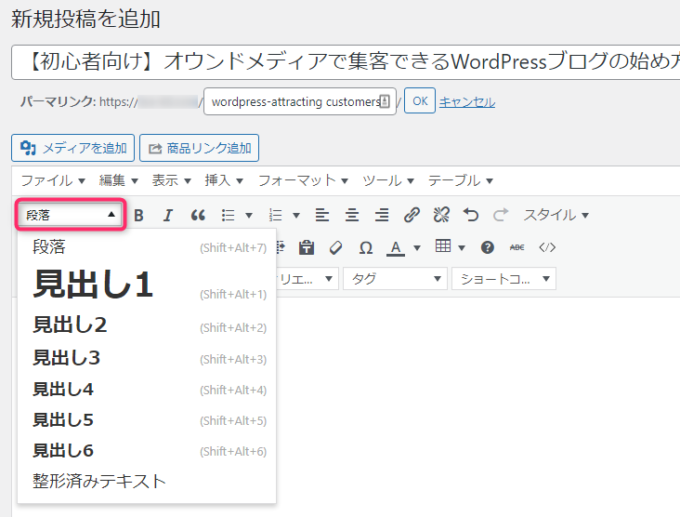This screenshot has height=517, width=680.
Task: Insert a table with grid icon
Action: click(443, 246)
